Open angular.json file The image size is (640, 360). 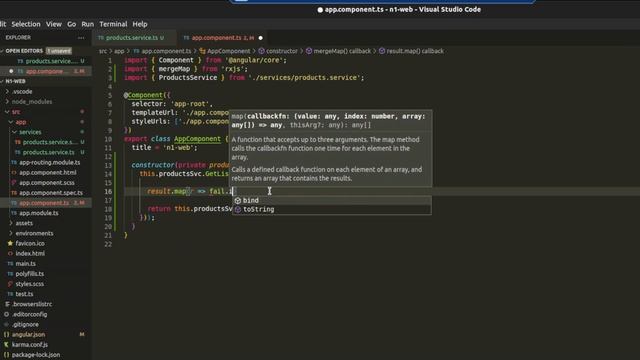pyautogui.click(x=28, y=334)
